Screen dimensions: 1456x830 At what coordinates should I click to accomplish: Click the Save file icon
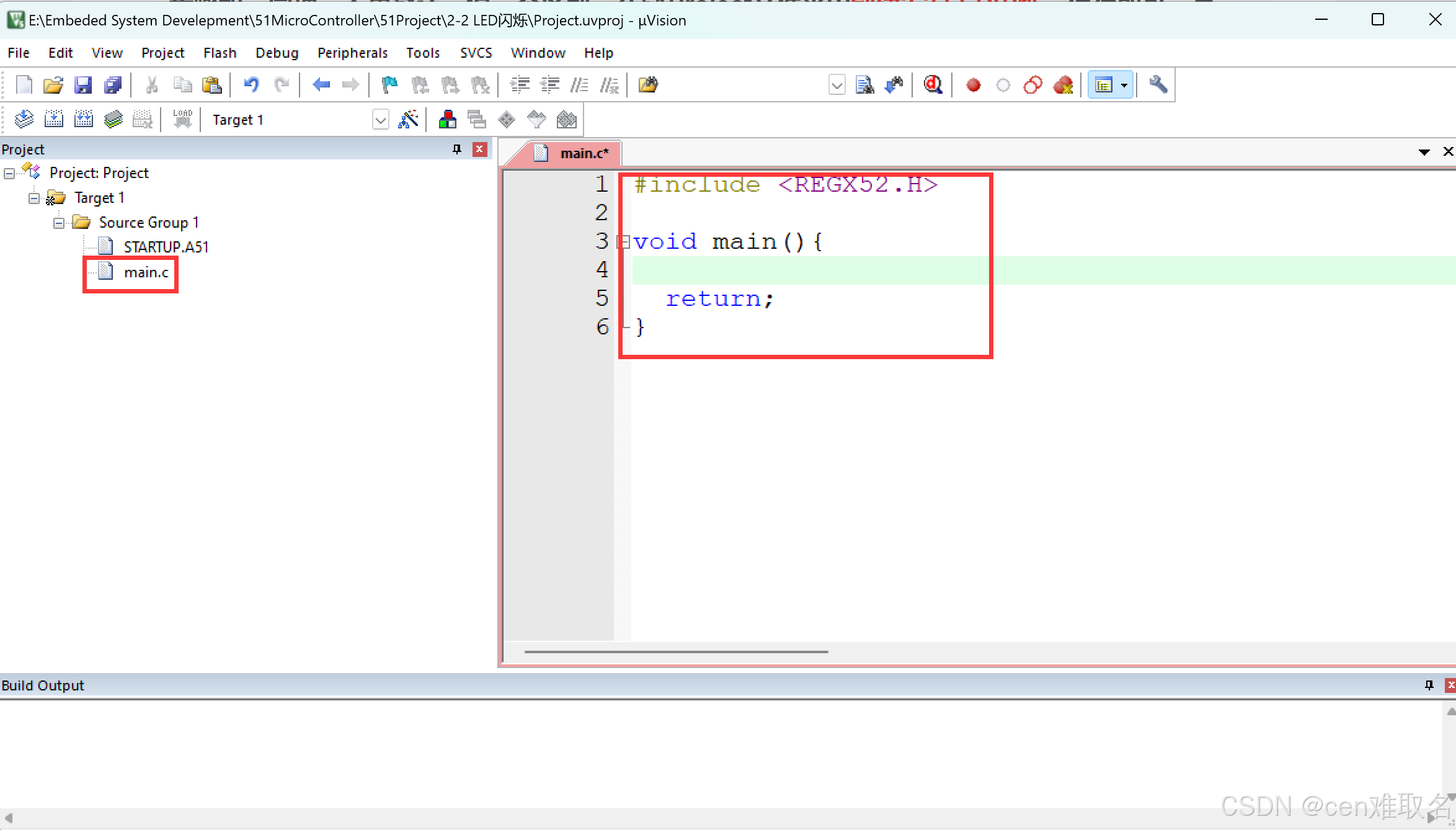click(x=83, y=85)
